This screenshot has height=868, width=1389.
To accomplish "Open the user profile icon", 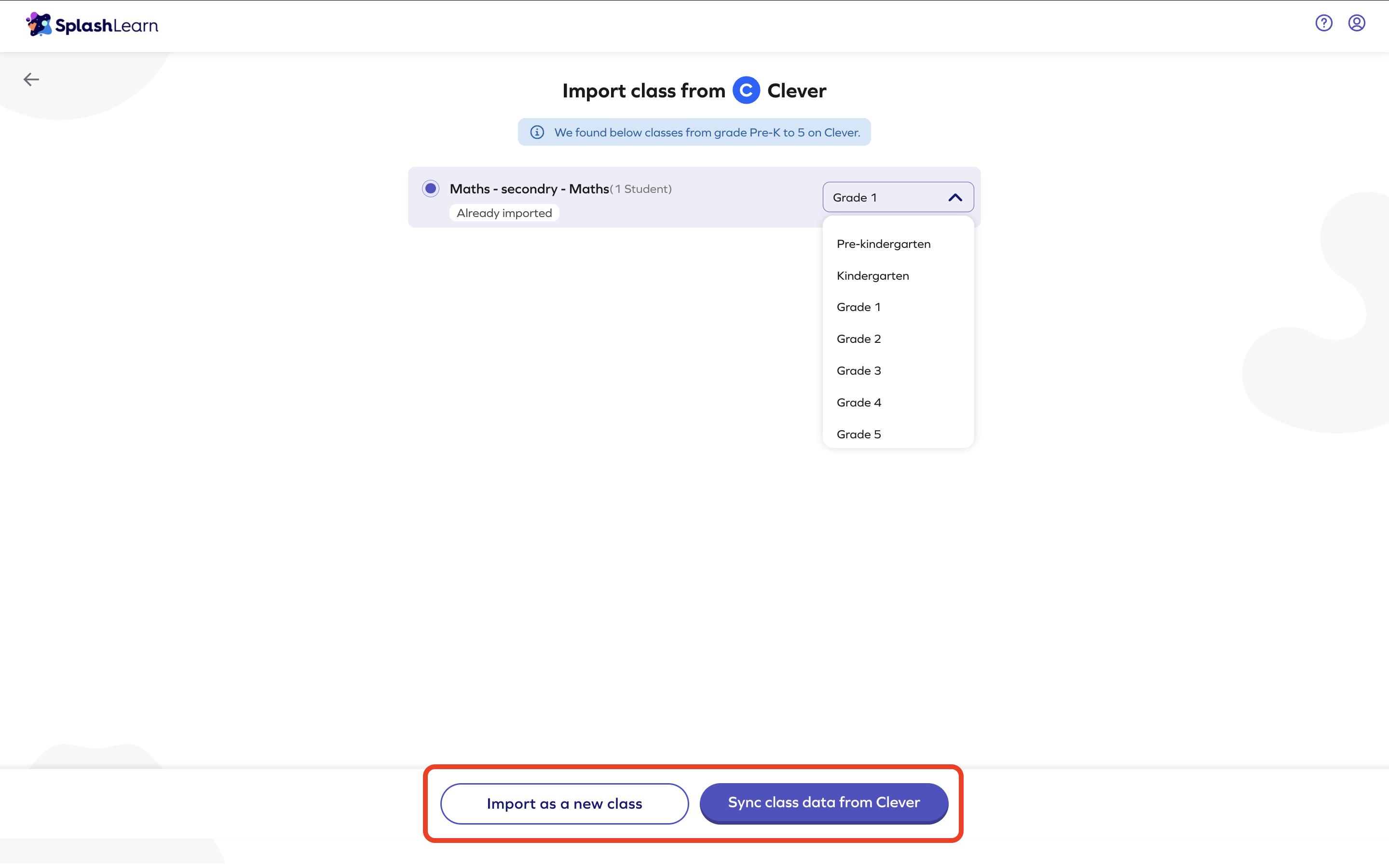I will [x=1356, y=23].
